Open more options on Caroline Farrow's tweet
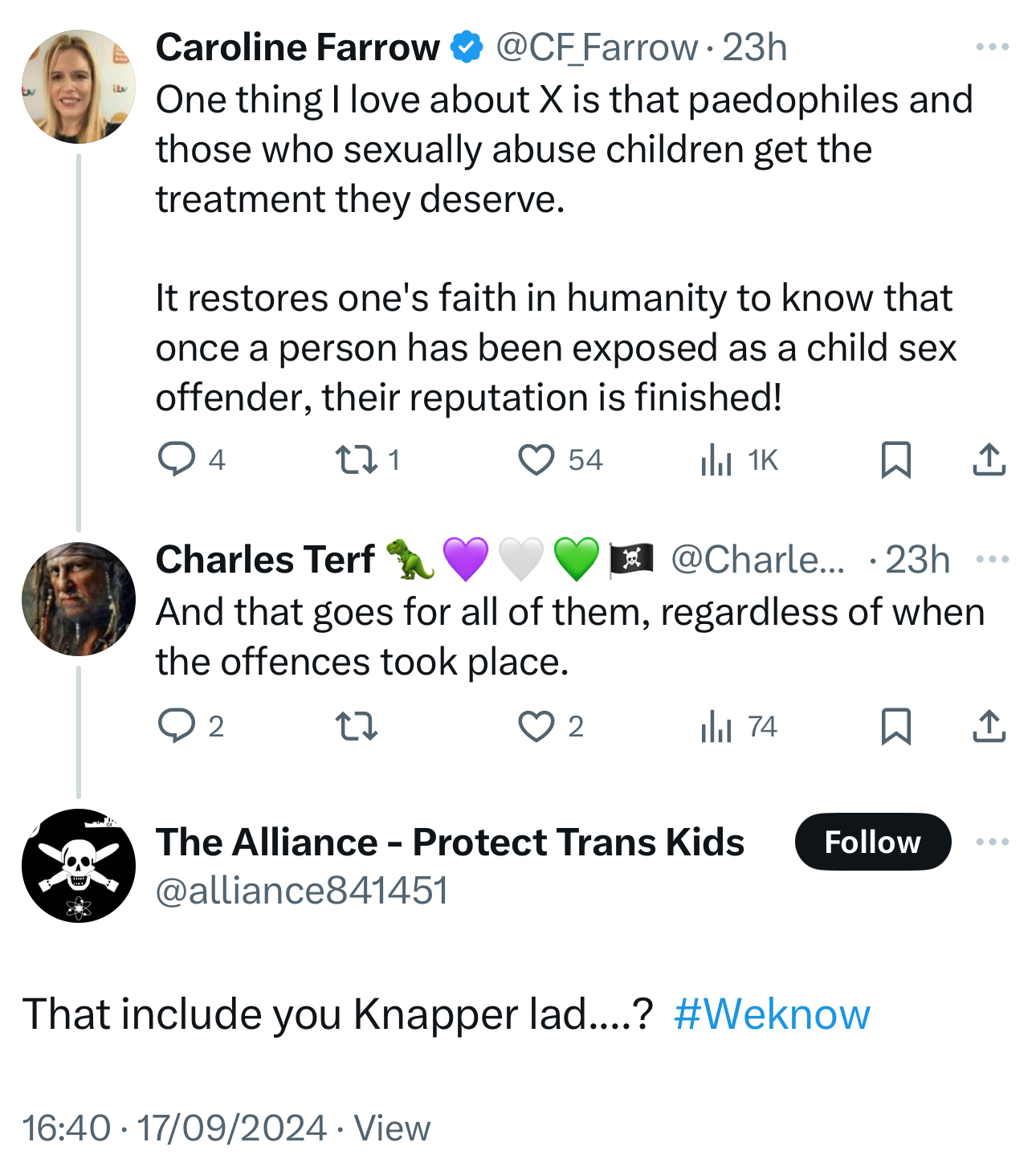Viewport: 1036px width, 1171px height. click(992, 47)
